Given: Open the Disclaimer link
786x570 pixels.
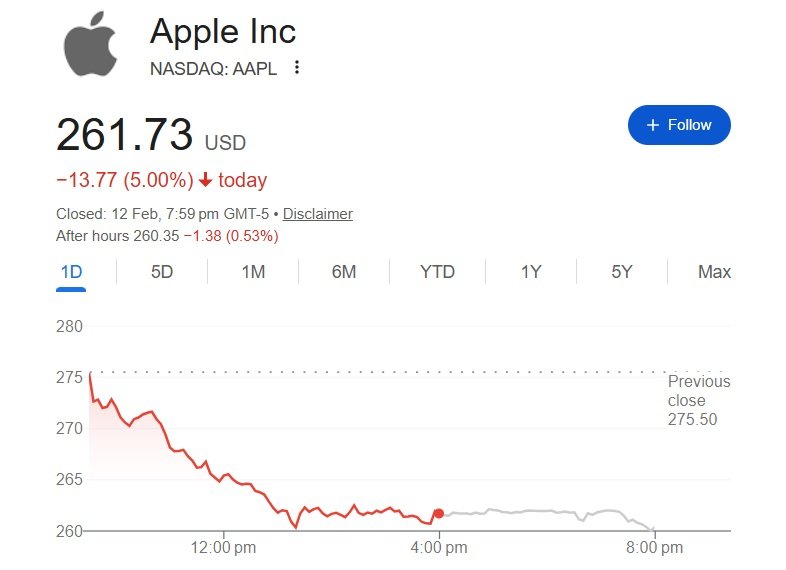Looking at the screenshot, I should 318,214.
